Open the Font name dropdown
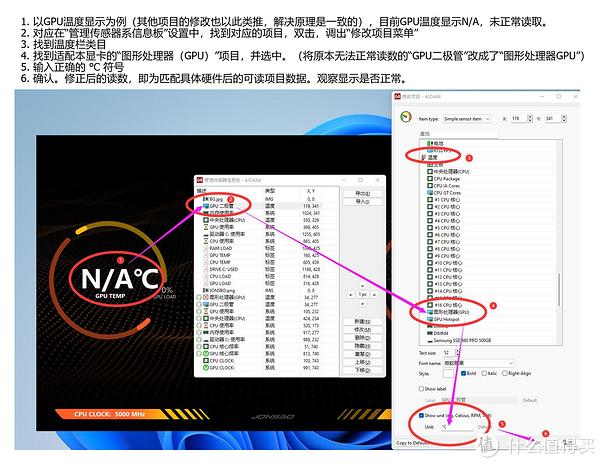The height and width of the screenshot is (463, 600). 478,363
